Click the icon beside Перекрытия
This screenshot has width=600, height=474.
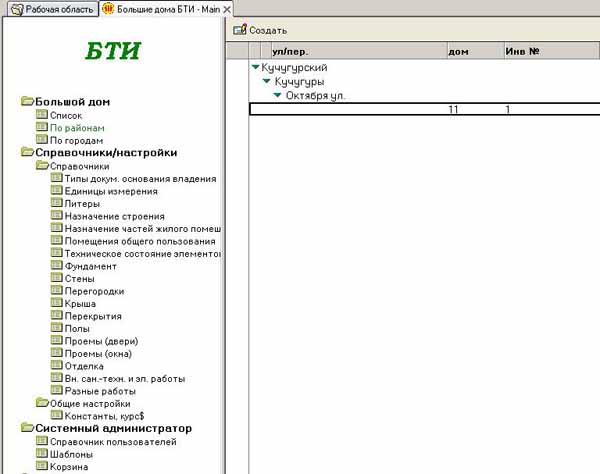[x=57, y=315]
